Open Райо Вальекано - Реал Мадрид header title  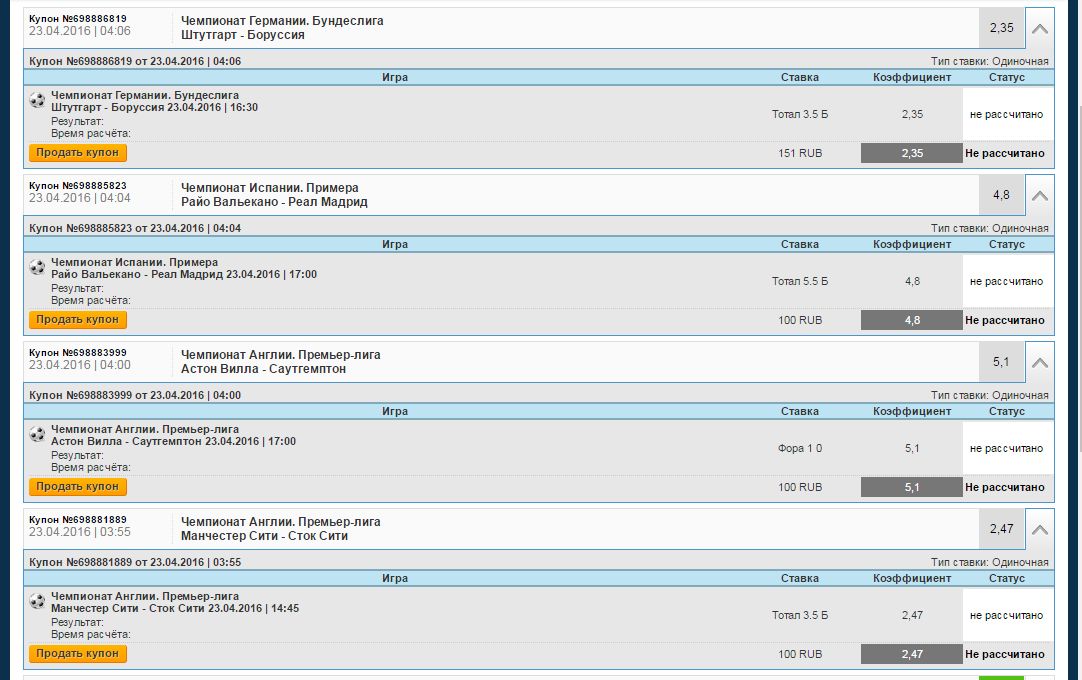click(x=274, y=202)
